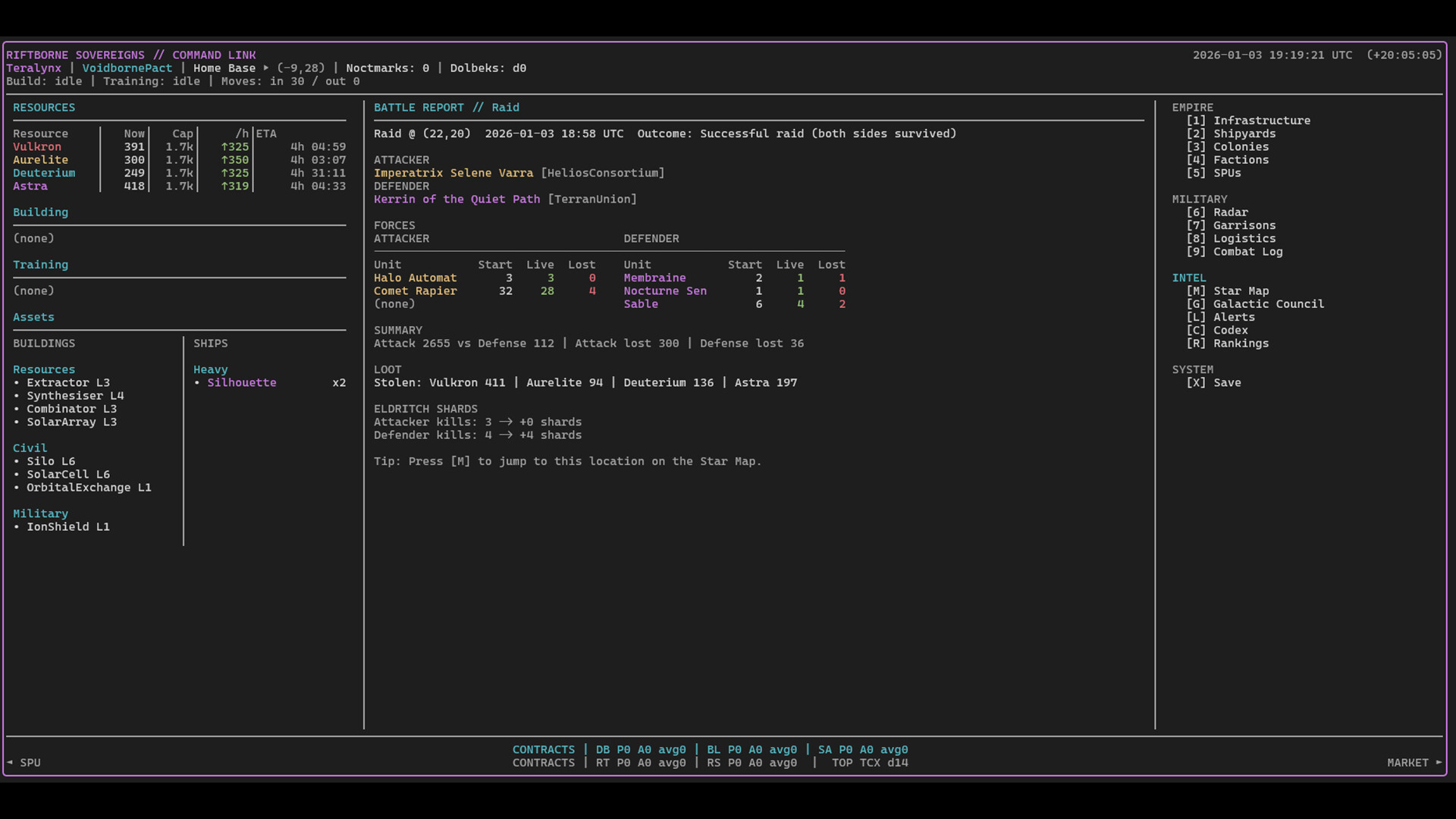
Task: Open the Galactic Council
Action: (1269, 303)
